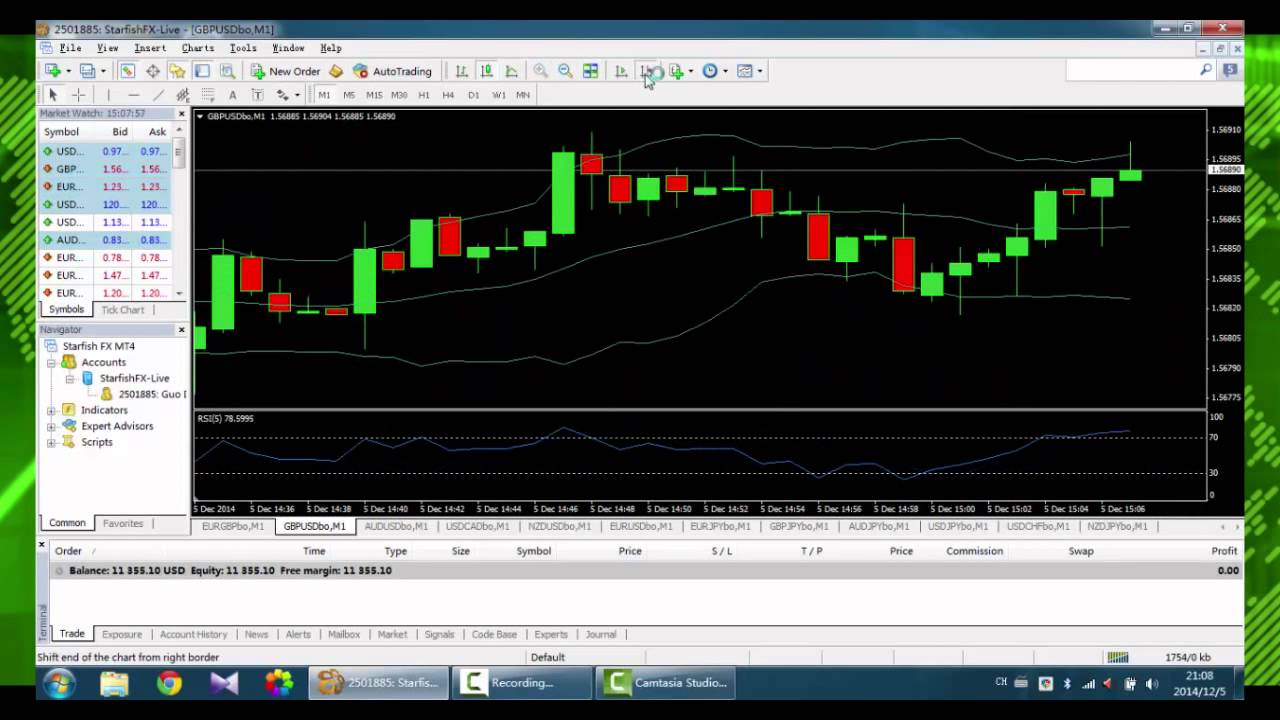Switch to the EURGBPbo,M1 chart tab
Image resolution: width=1280 pixels, height=720 pixels.
[x=233, y=526]
